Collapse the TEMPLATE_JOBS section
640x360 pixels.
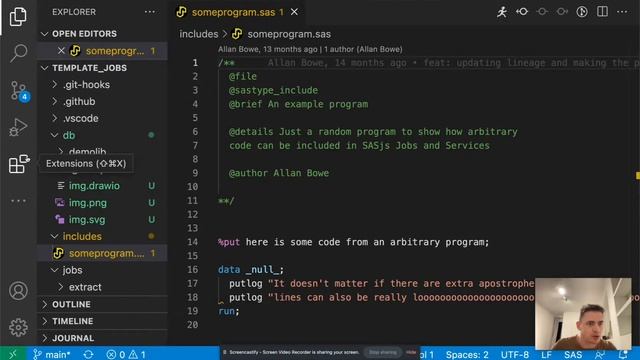coord(102,68)
